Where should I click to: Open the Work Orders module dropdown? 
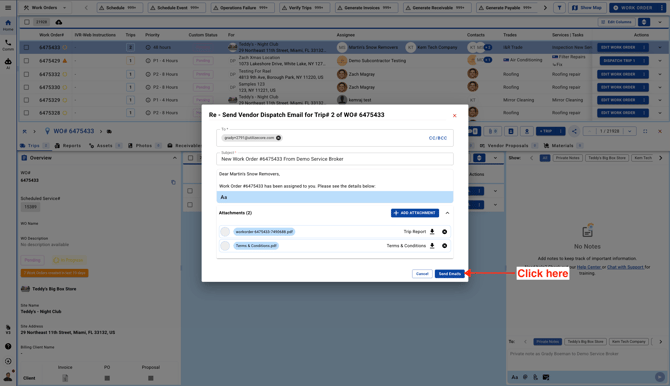coord(45,8)
